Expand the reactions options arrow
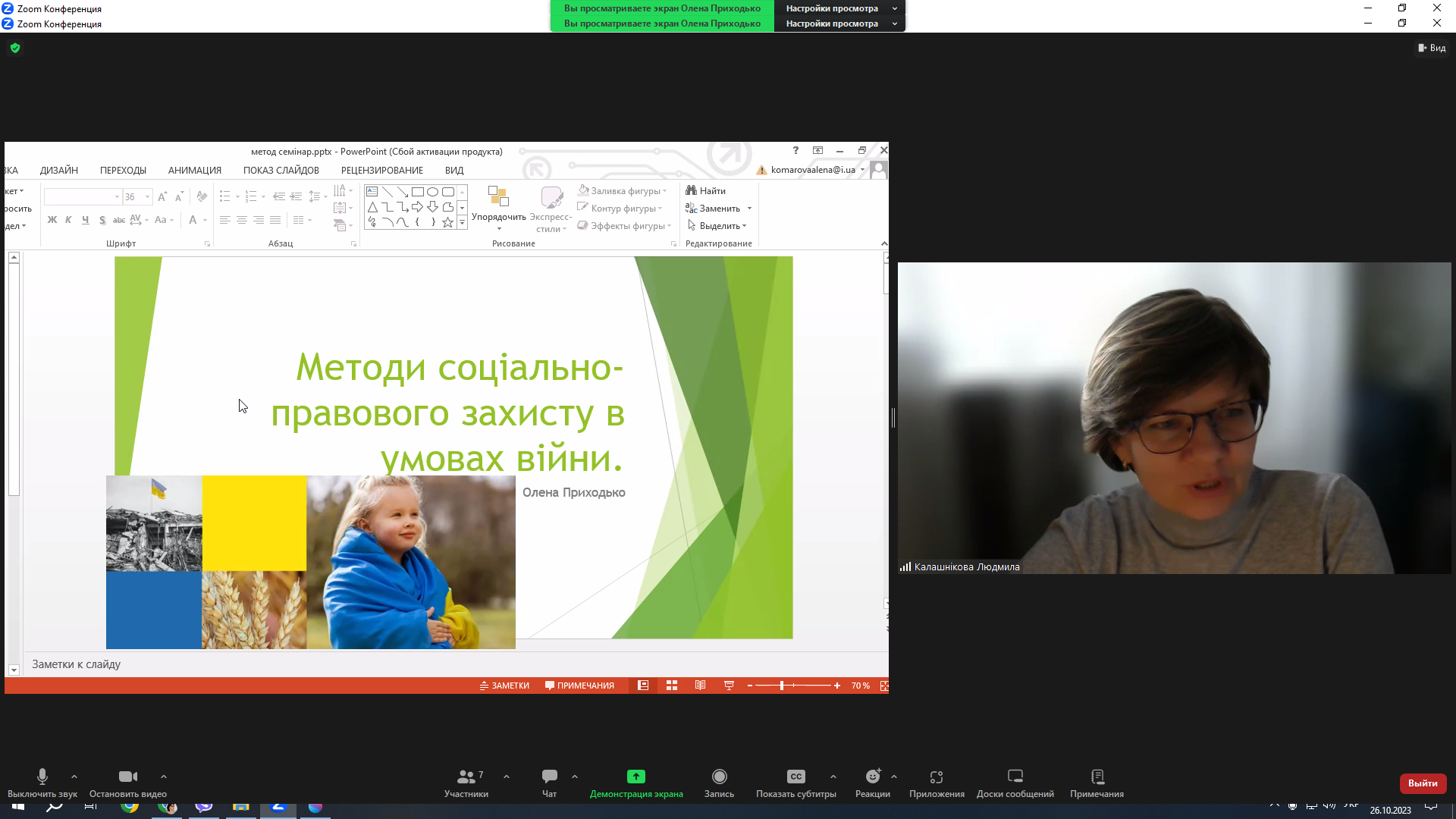 point(894,777)
